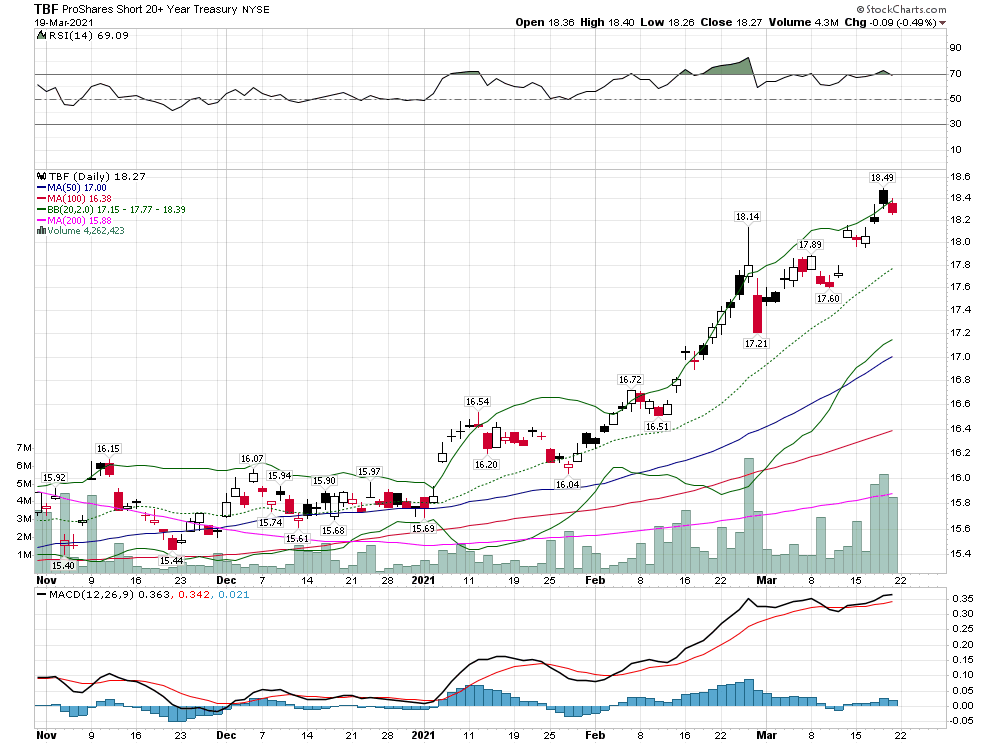
Task: Click the red 0.342 MACD signal value
Action: [193, 594]
